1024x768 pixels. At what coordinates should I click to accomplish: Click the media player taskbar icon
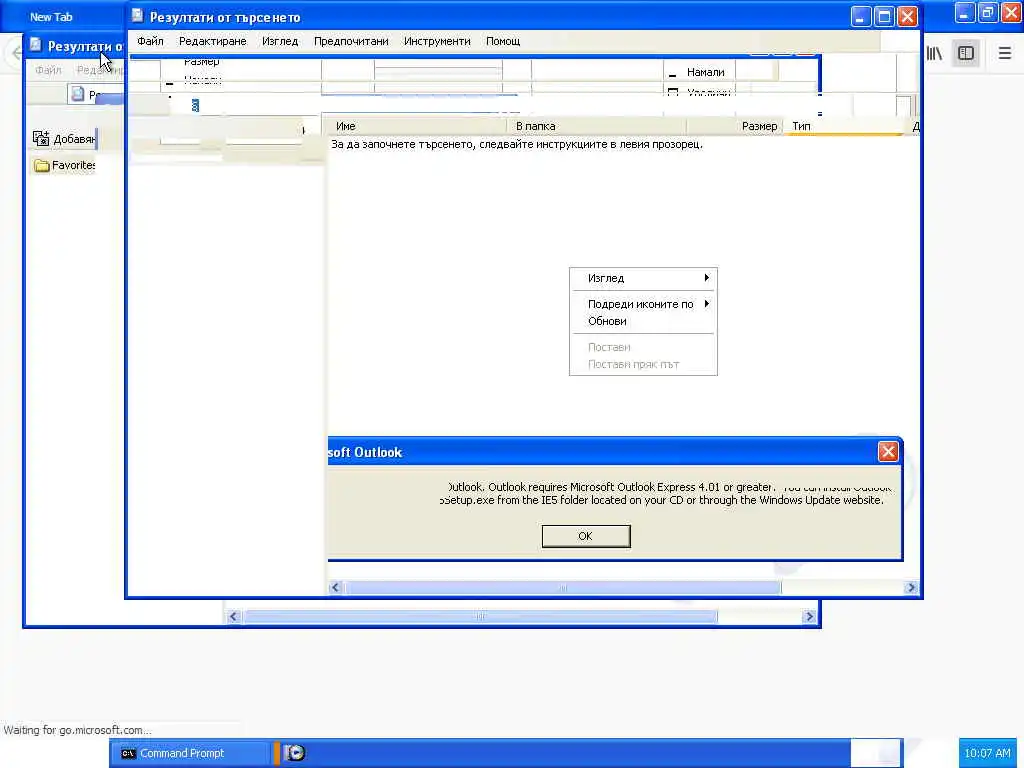tap(295, 753)
